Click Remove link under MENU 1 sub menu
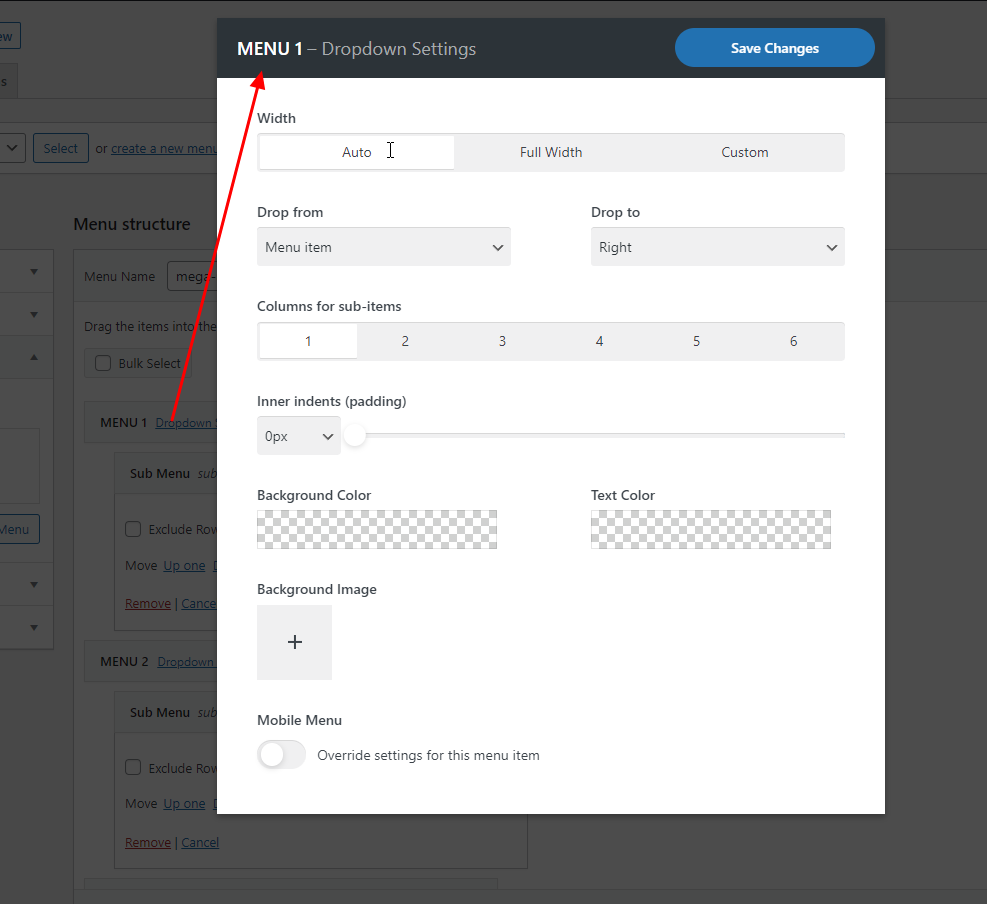Screen dimensions: 987x904 (148, 603)
